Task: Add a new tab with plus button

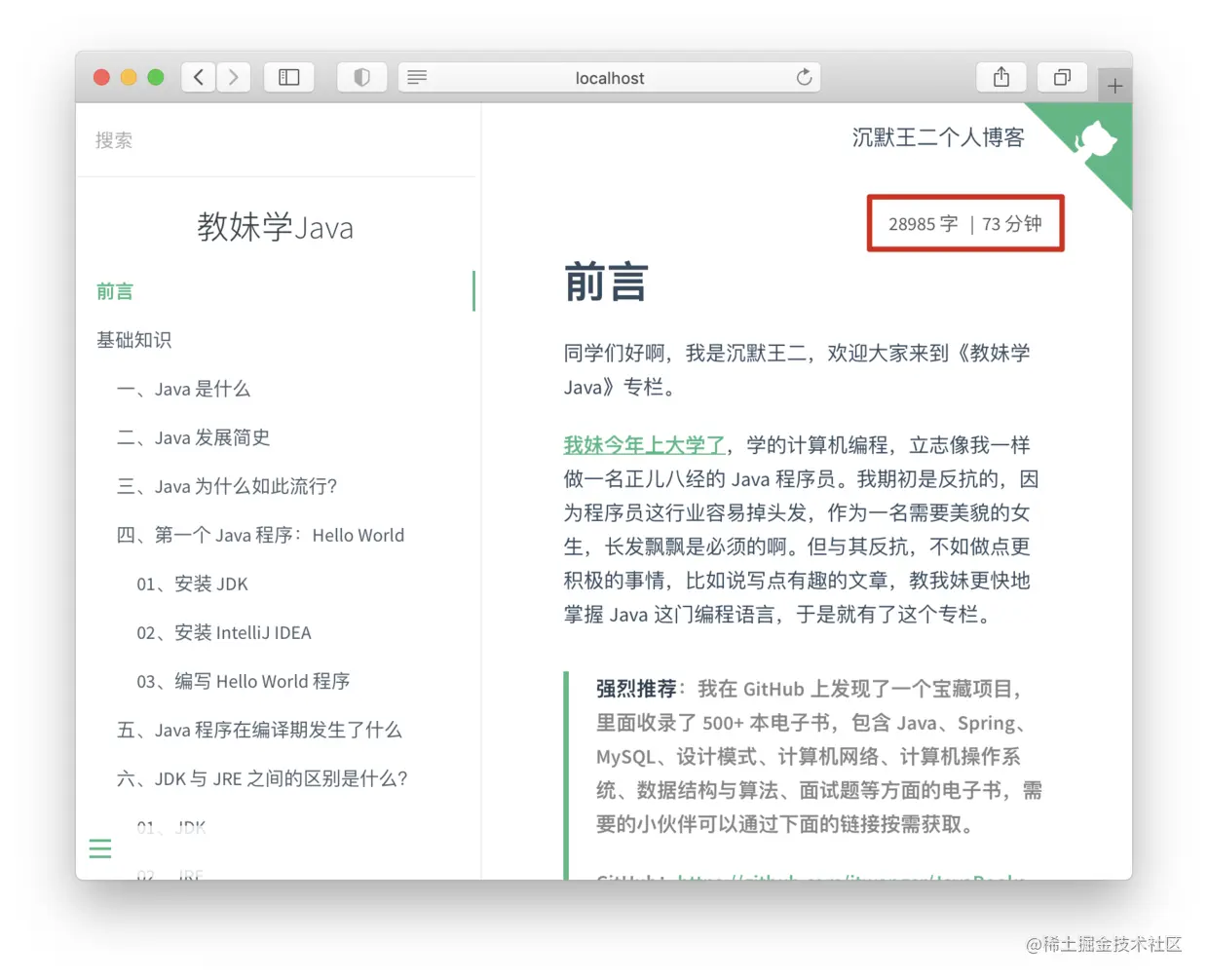Action: pyautogui.click(x=1114, y=86)
